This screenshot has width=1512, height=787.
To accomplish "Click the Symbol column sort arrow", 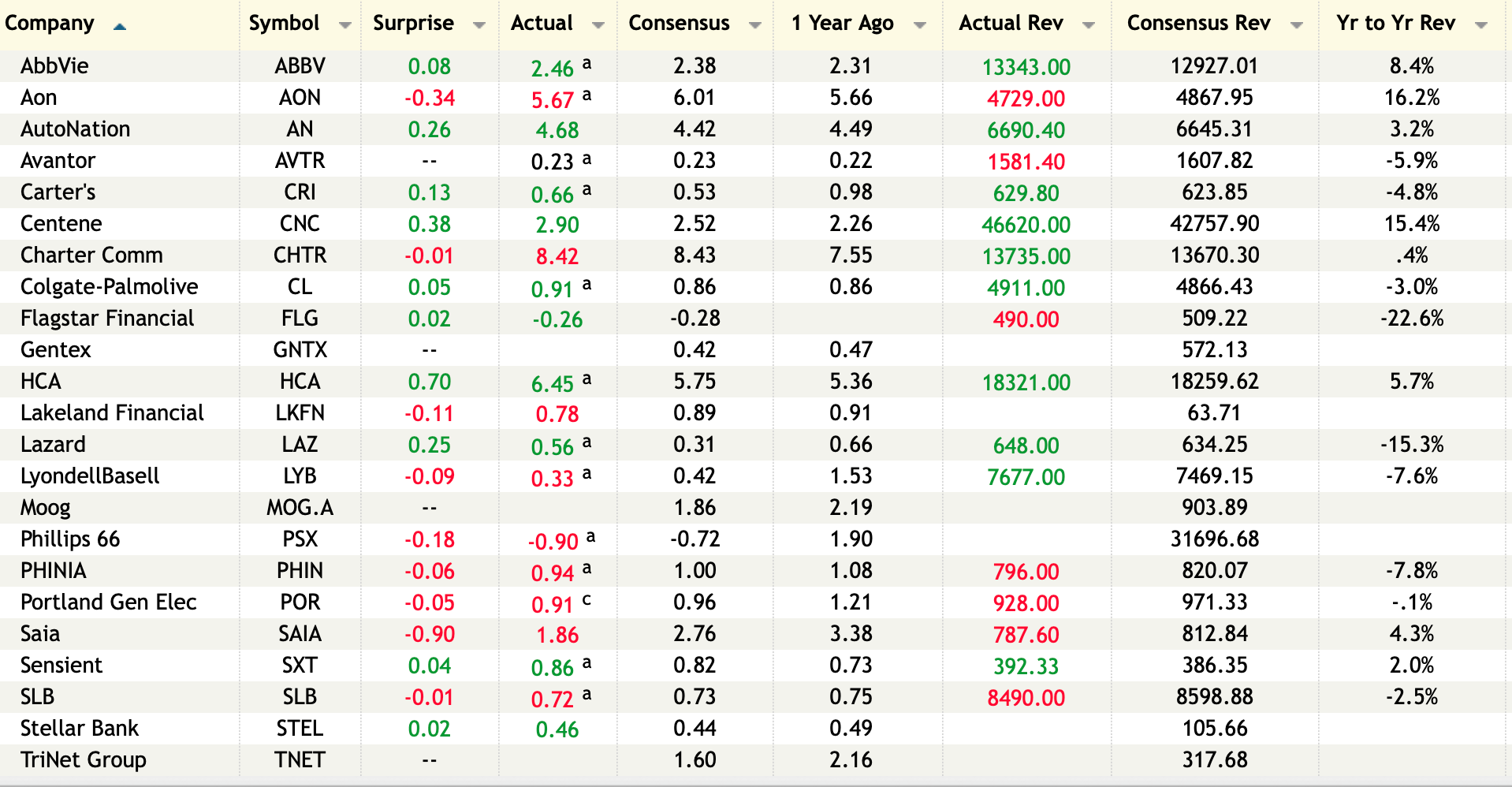I will 344,25.
